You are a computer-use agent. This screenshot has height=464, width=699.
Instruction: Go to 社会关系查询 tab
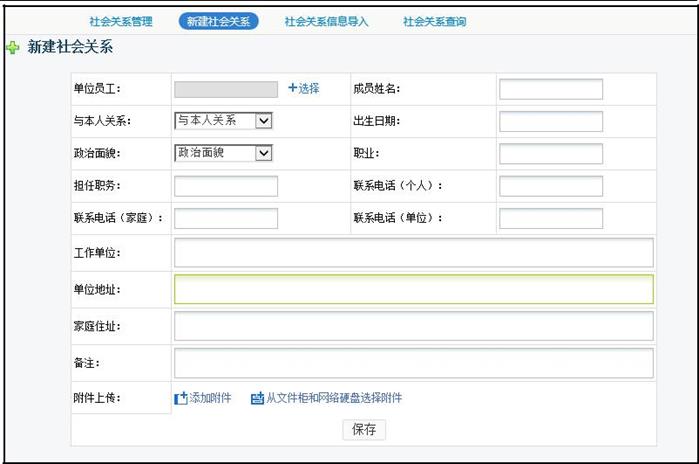click(435, 21)
